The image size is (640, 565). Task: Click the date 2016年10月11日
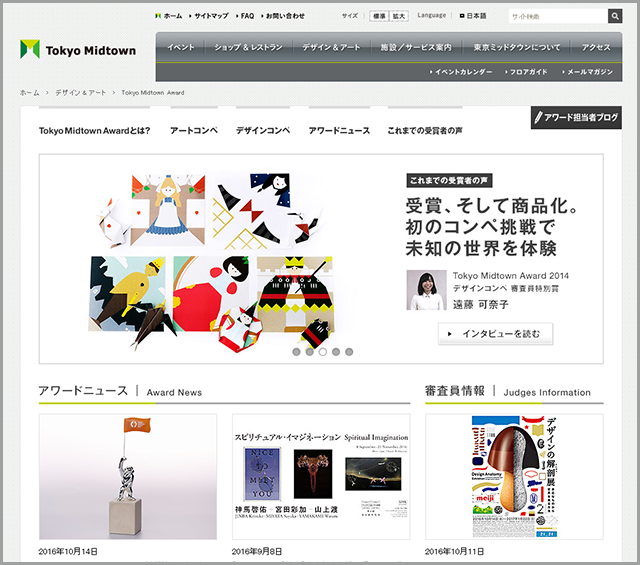(x=454, y=552)
